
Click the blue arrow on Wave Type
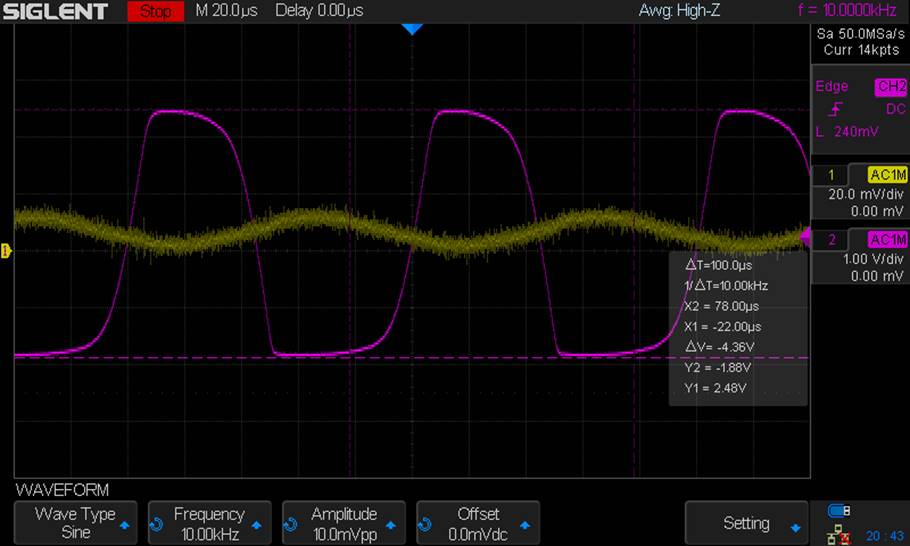tap(124, 526)
